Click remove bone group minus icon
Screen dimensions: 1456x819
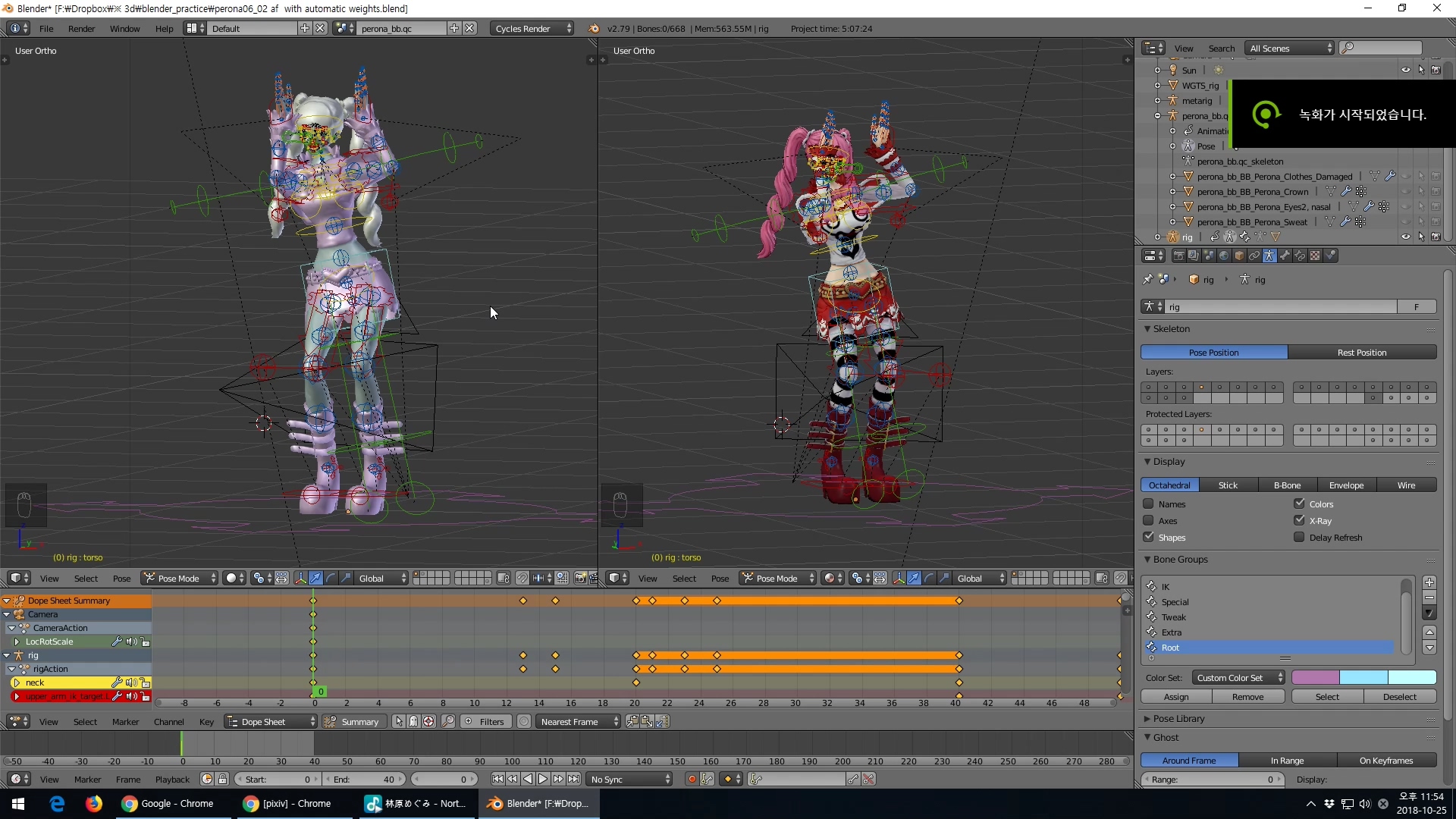pos(1429,598)
